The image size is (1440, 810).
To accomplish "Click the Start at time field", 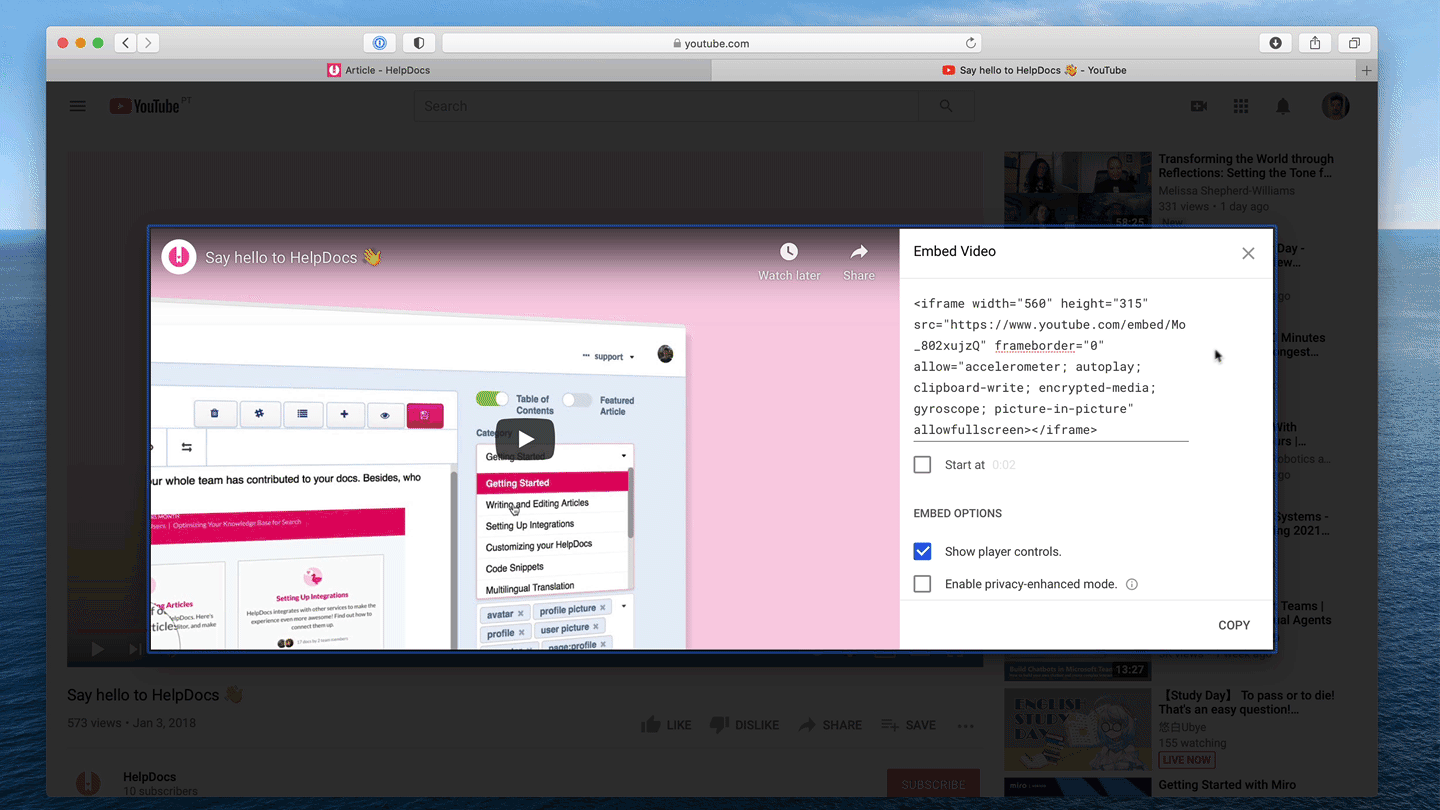I will click(1004, 465).
